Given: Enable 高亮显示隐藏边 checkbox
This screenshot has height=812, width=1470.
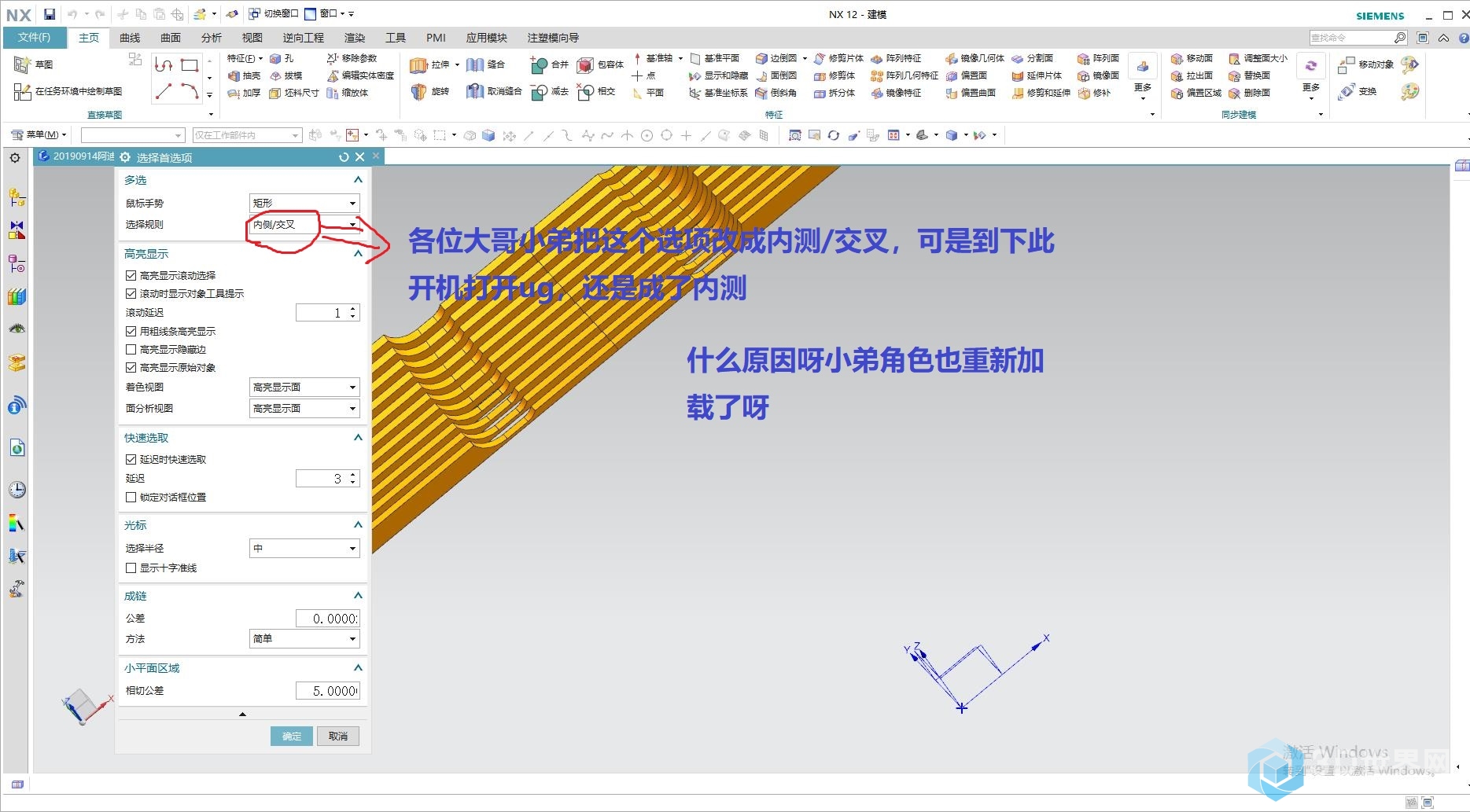Looking at the screenshot, I should pyautogui.click(x=131, y=350).
